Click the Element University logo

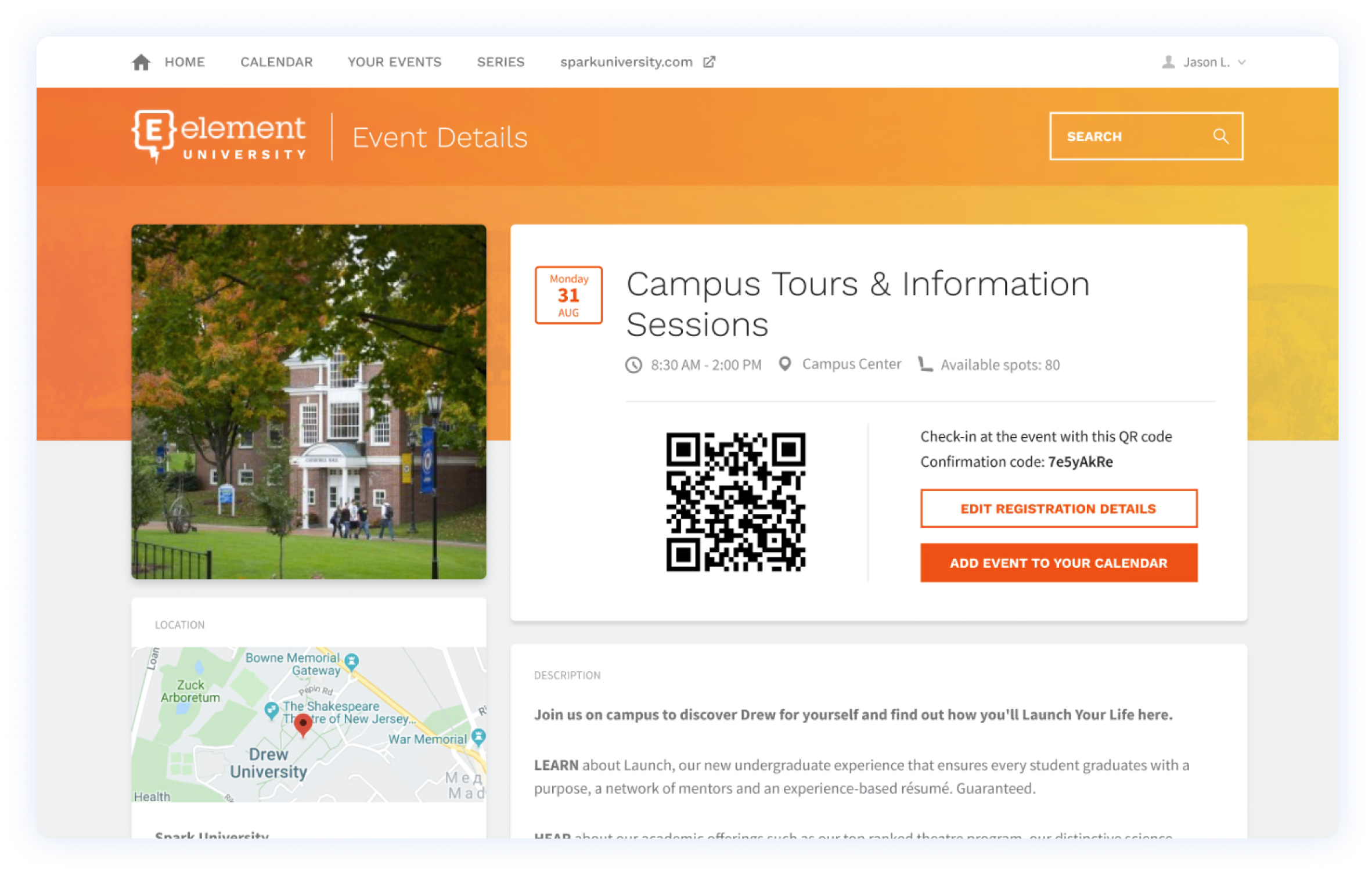point(219,136)
